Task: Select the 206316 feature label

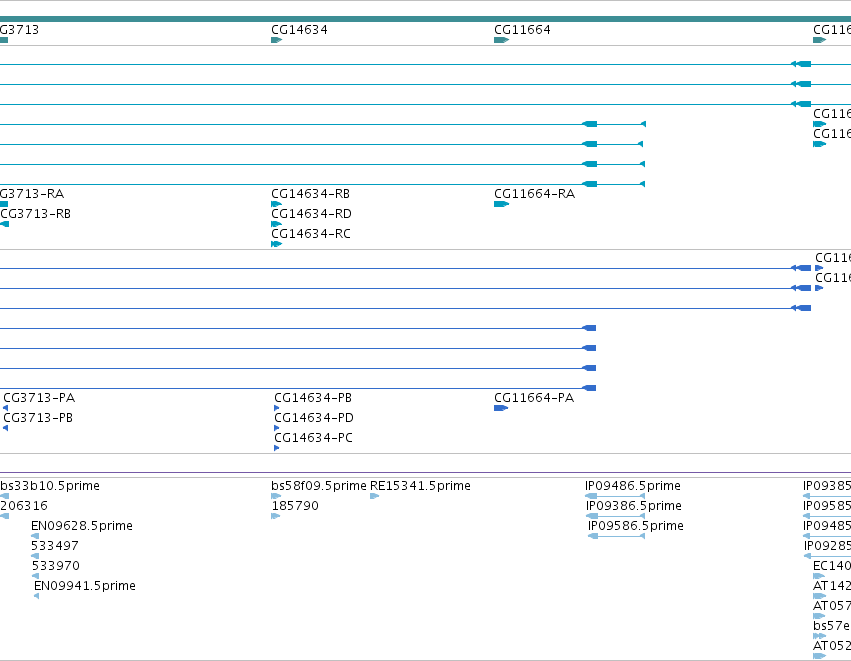Action: (24, 506)
